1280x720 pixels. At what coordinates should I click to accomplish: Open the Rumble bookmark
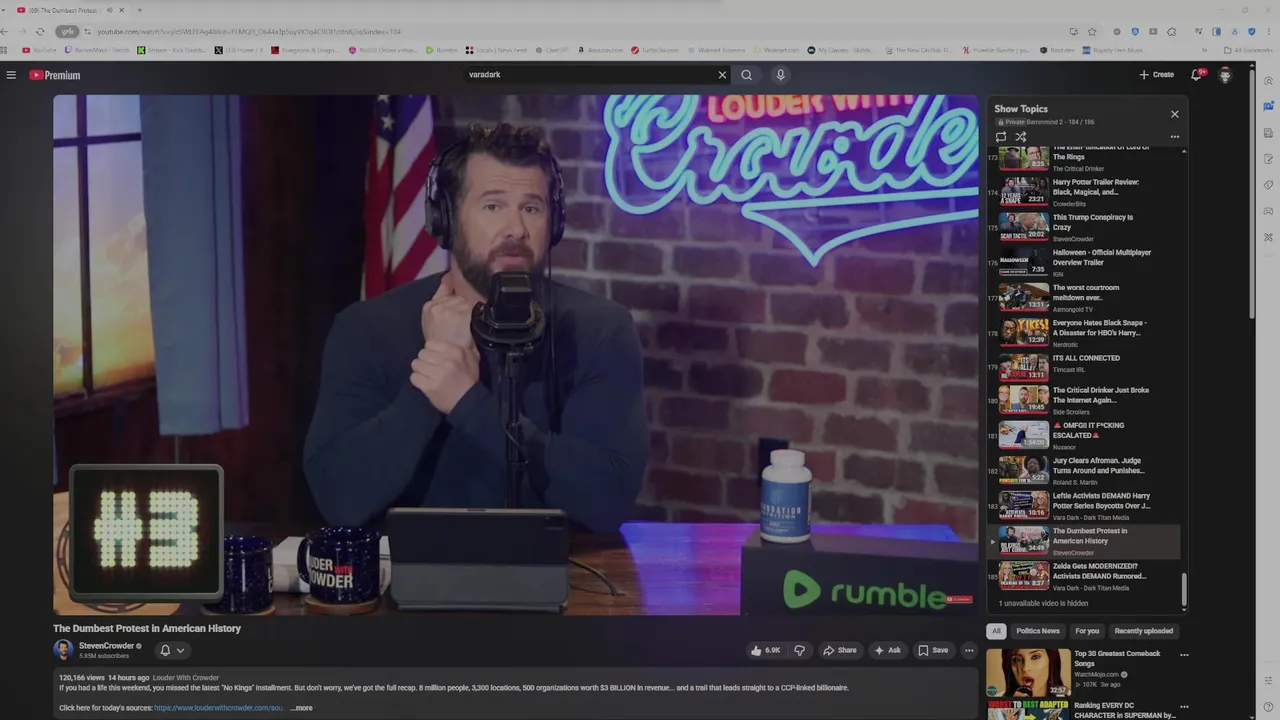(x=442, y=50)
